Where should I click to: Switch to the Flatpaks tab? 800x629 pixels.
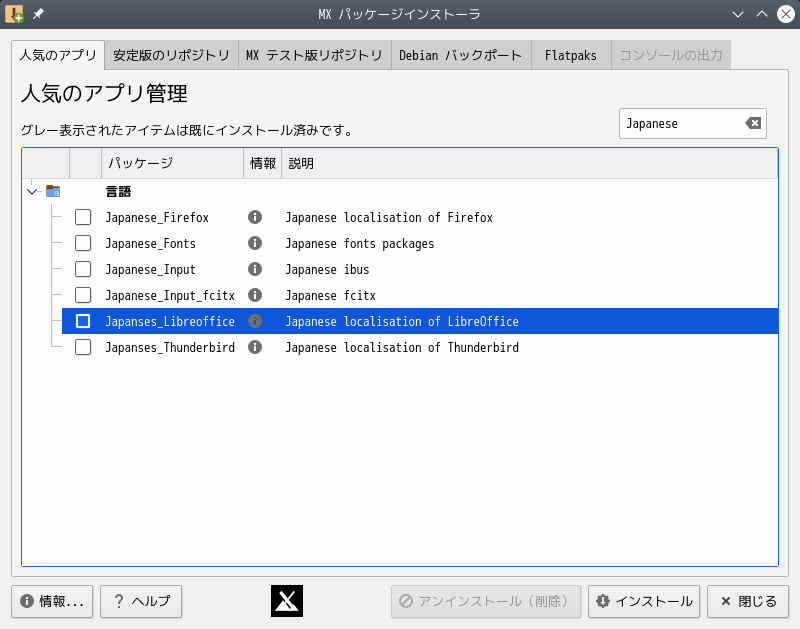pyautogui.click(x=571, y=55)
